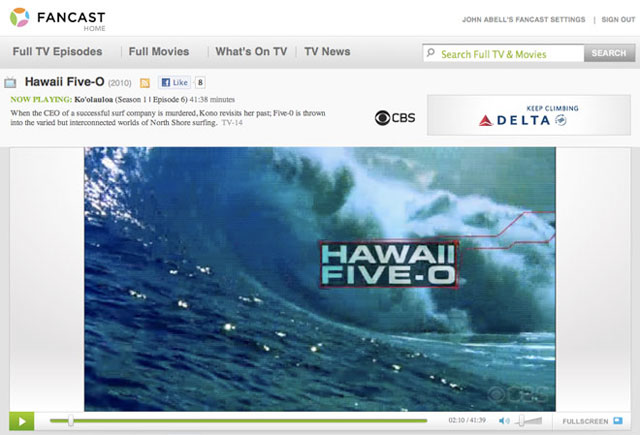Click the CBS eye network logo
The height and width of the screenshot is (435, 640).
pos(395,118)
